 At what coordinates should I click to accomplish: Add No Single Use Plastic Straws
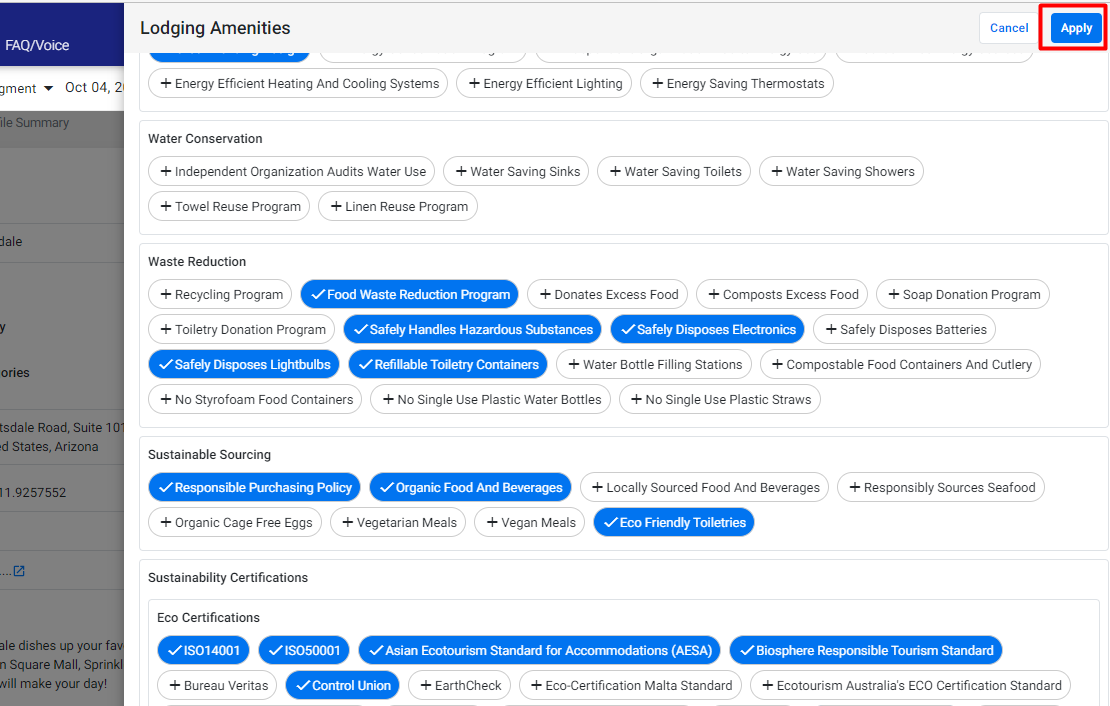(x=720, y=399)
